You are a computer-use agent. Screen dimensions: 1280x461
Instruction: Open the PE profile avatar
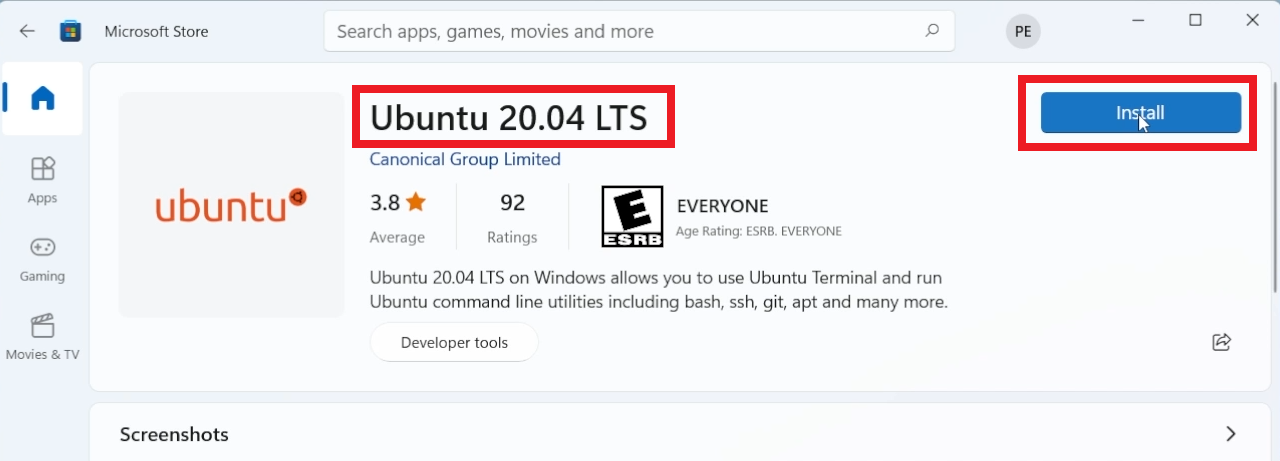point(1022,31)
